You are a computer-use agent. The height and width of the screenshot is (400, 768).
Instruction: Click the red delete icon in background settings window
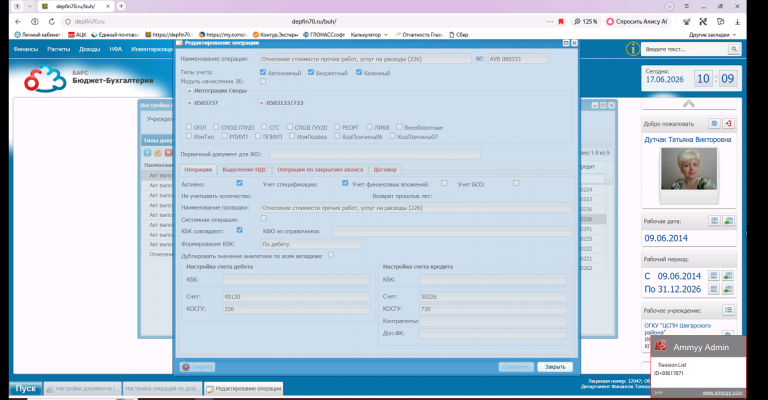point(168,153)
